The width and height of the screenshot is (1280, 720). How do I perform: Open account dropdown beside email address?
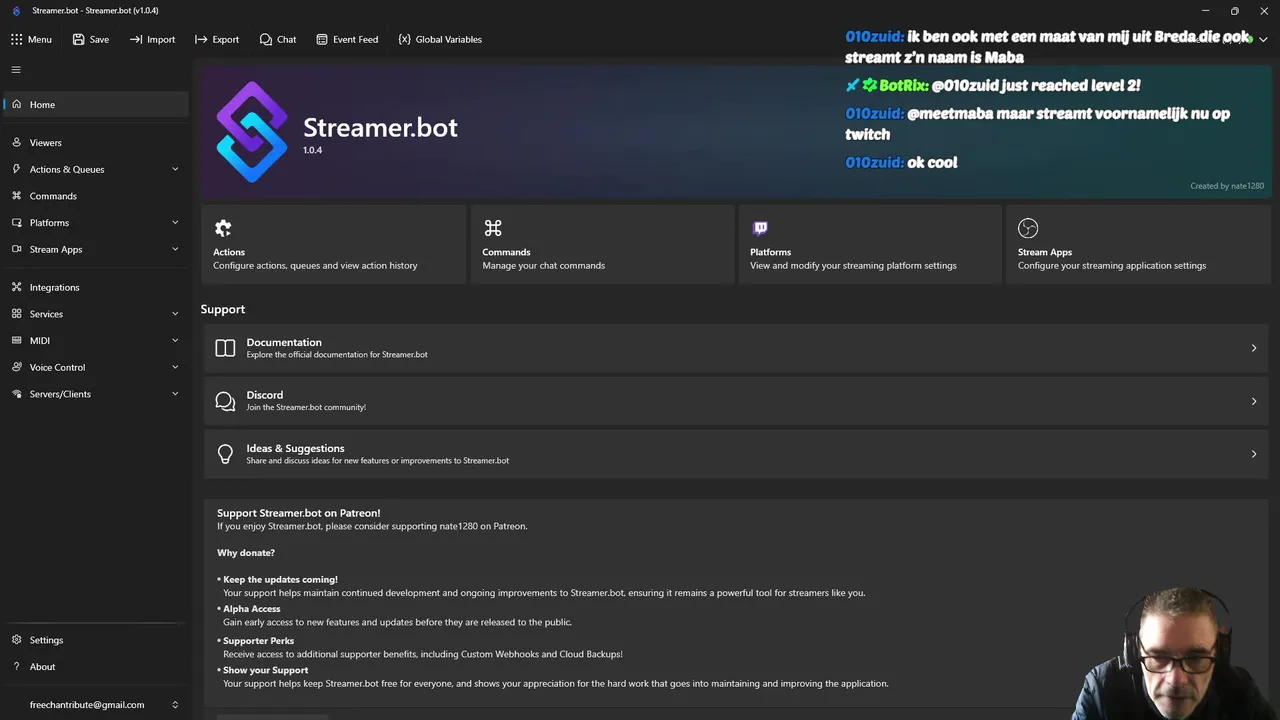pos(175,705)
